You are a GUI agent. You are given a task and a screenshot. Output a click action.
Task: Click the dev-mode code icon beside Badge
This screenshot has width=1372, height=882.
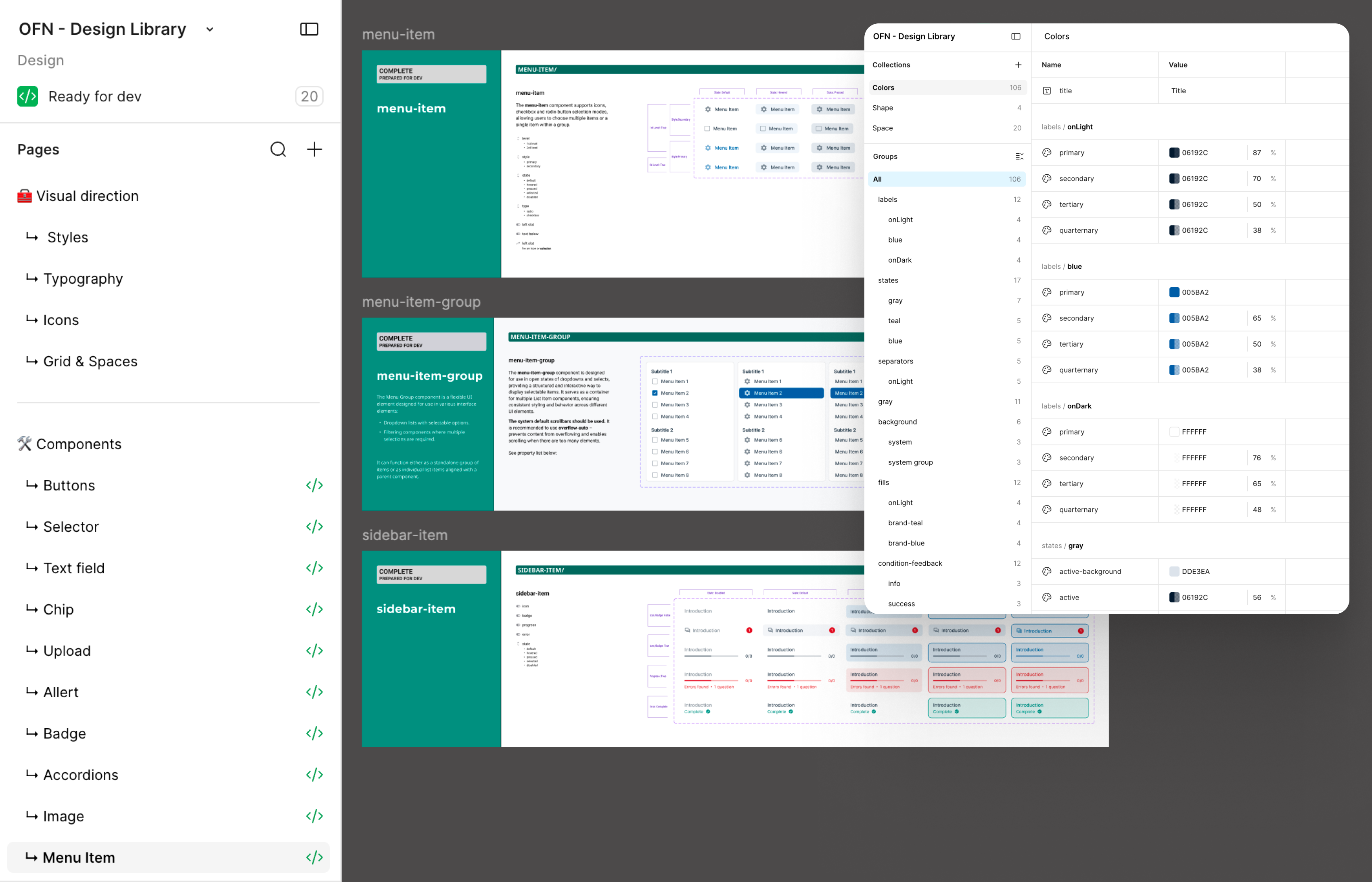(314, 733)
